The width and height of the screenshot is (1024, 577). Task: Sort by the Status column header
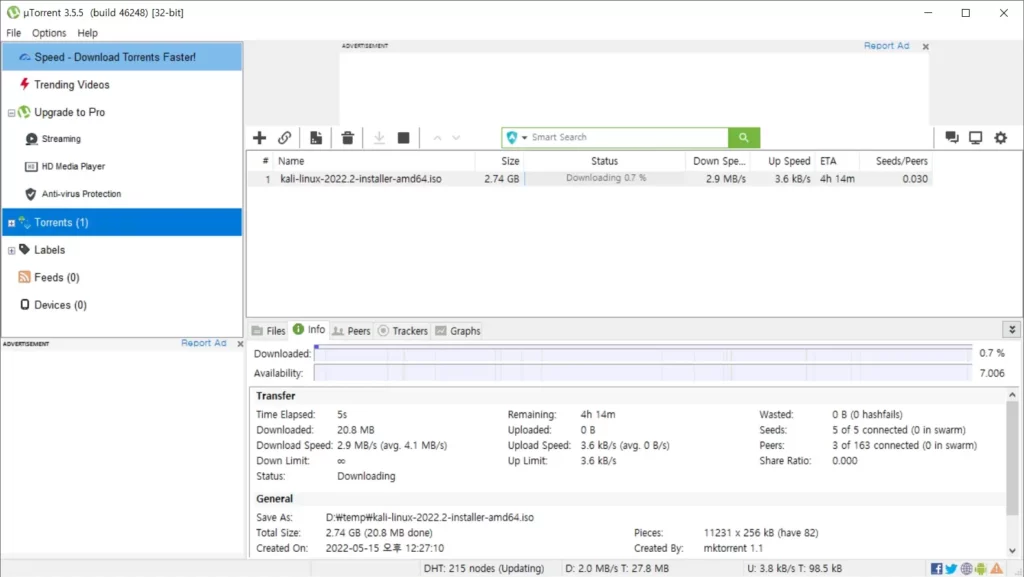click(x=604, y=161)
